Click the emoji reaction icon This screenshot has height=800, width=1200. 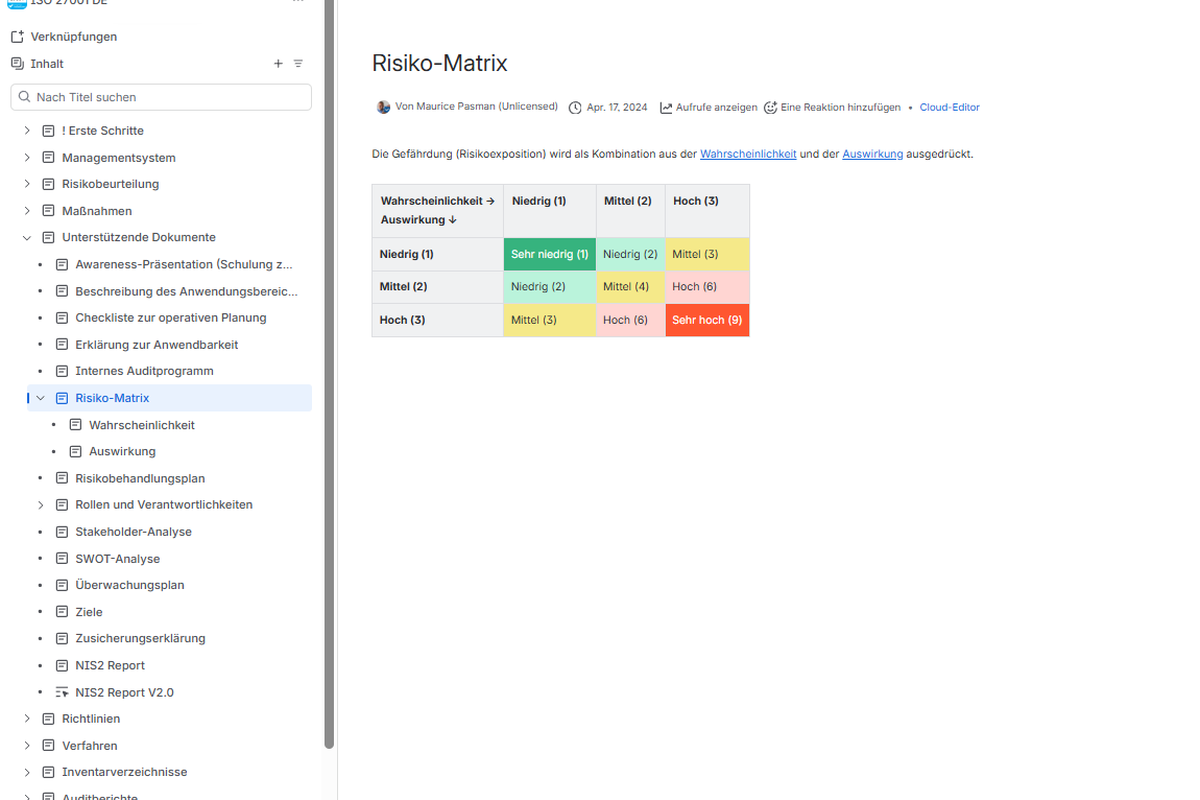pos(770,108)
